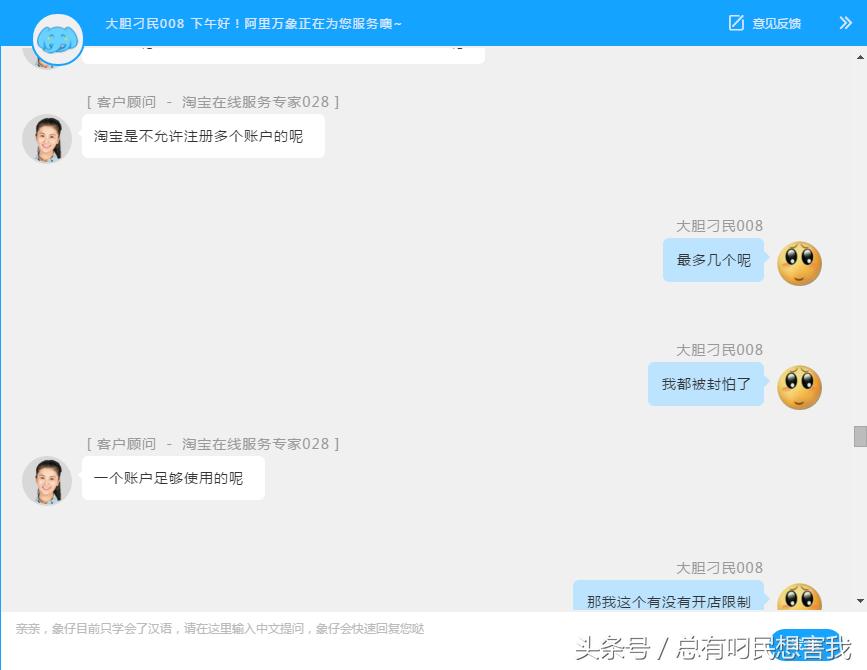Viewport: 867px width, 670px height.
Task: Expand the panel using the double-chevron icon
Action: coord(846,22)
